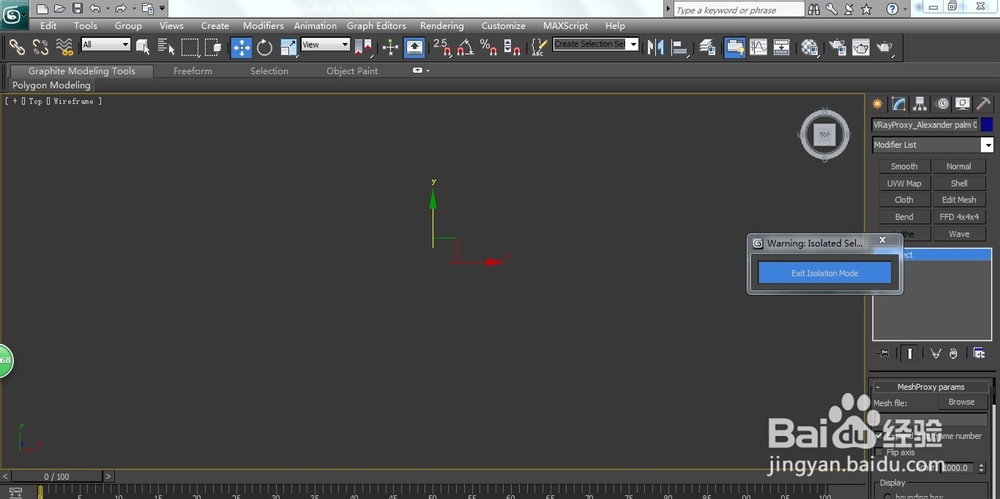This screenshot has width=1000, height=499.
Task: Click the Render Production teapot icon
Action: (885, 47)
